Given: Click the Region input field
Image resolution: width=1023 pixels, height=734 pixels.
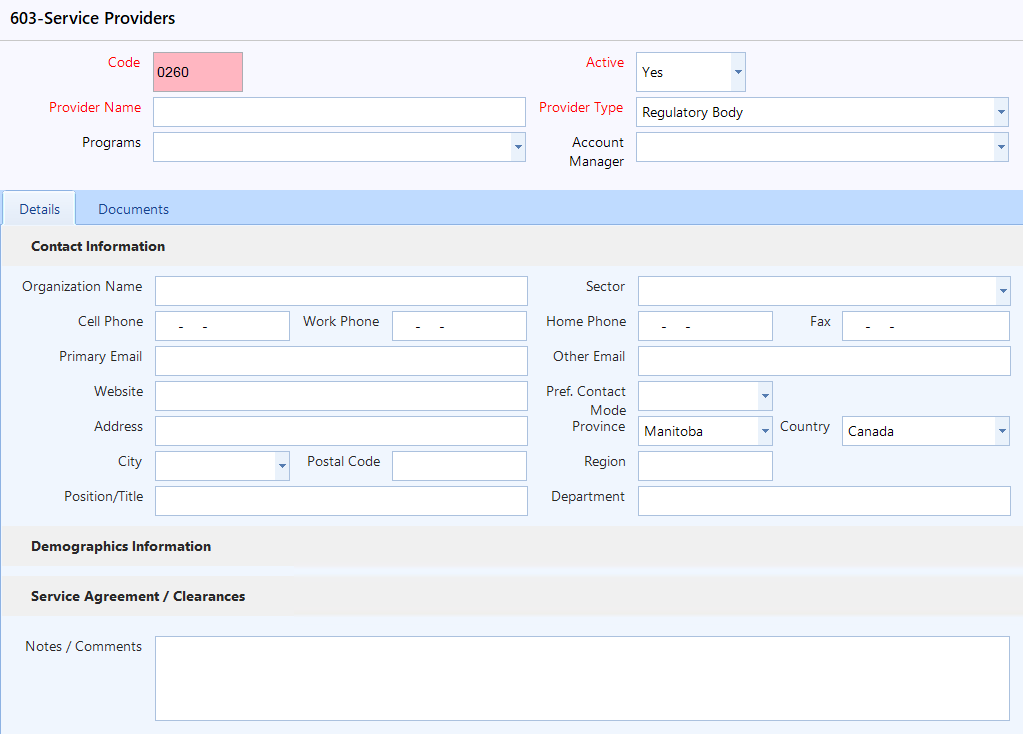Looking at the screenshot, I should [705, 466].
